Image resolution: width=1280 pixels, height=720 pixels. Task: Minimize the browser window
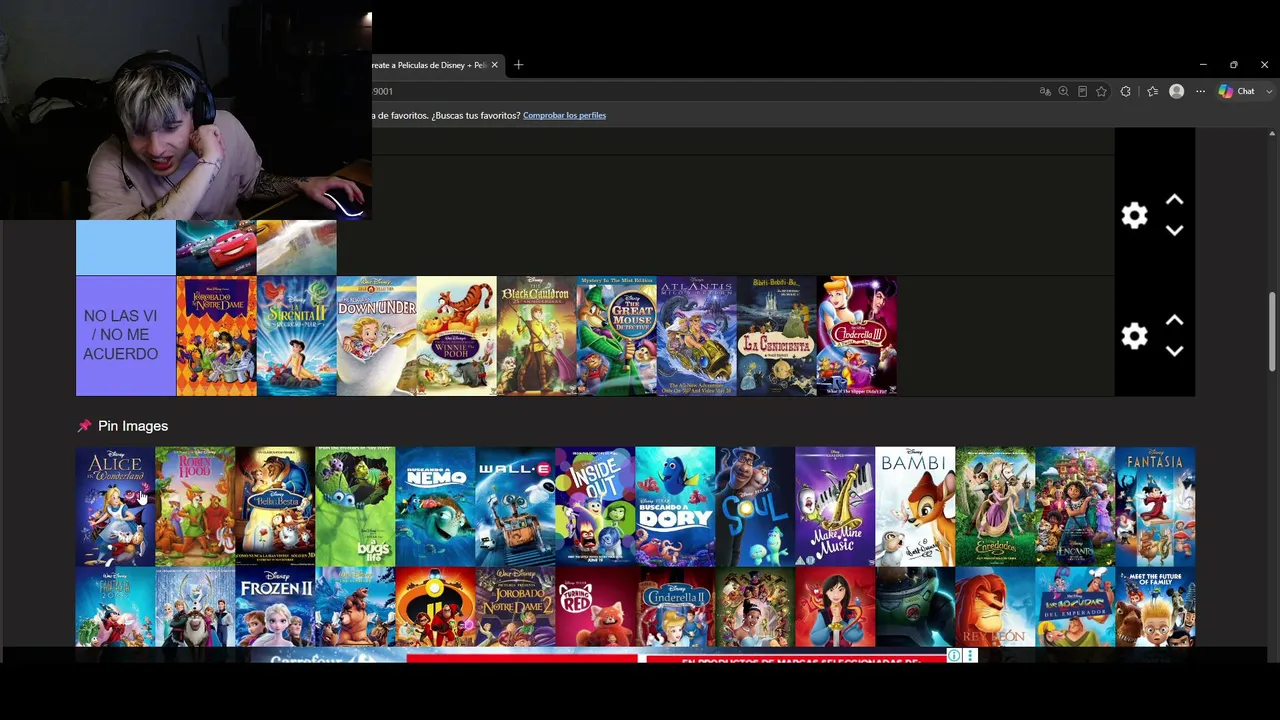[1203, 65]
